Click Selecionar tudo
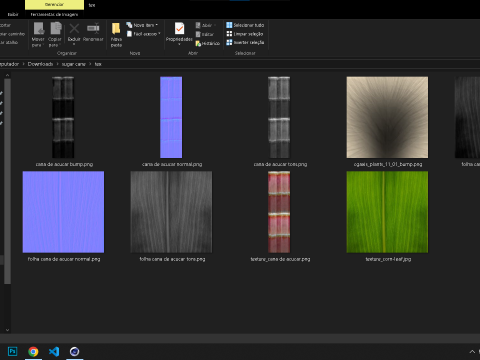480x360 pixels. click(x=245, y=25)
